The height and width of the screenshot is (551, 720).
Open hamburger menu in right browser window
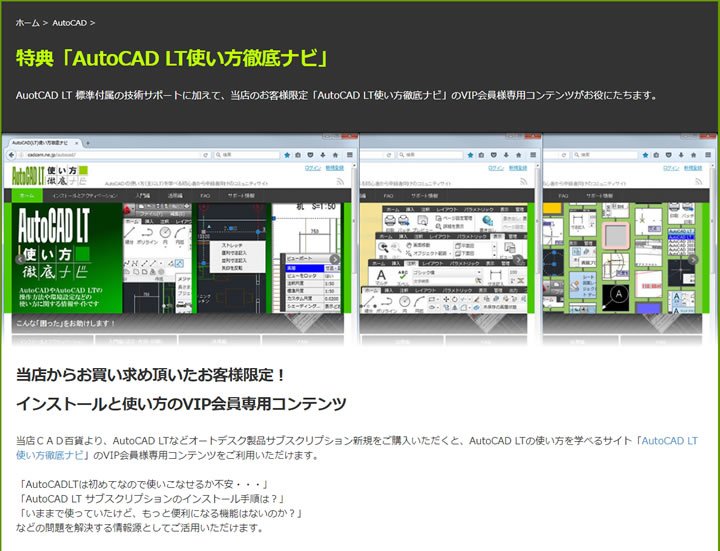point(708,155)
